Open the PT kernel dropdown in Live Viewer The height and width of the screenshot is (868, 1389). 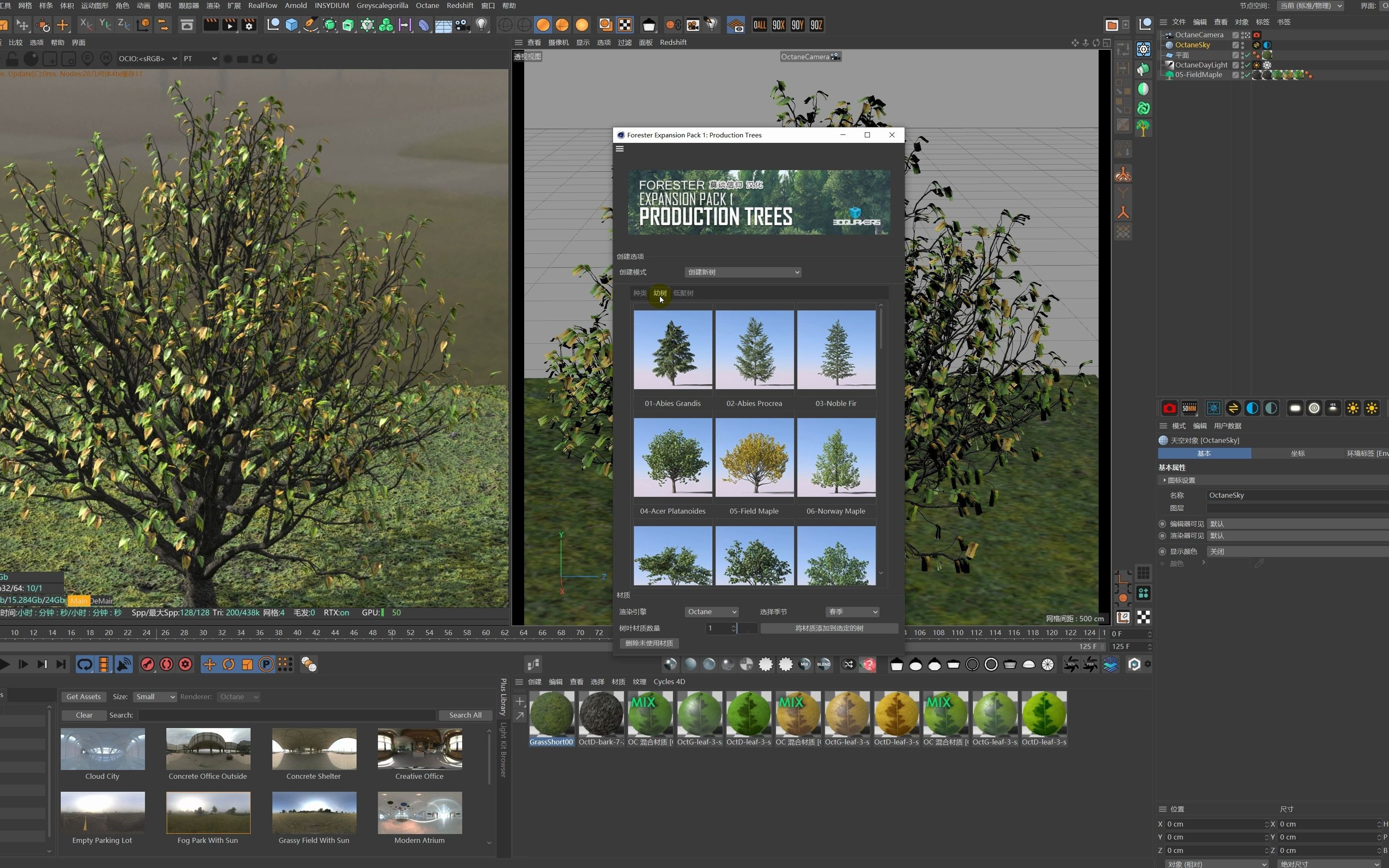200,59
